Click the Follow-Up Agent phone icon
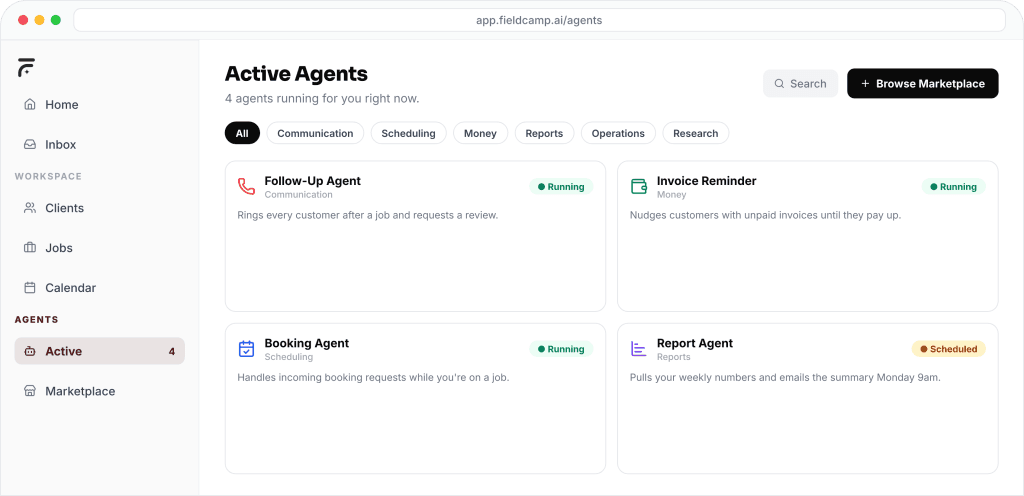Image resolution: width=1024 pixels, height=496 pixels. pyautogui.click(x=246, y=187)
